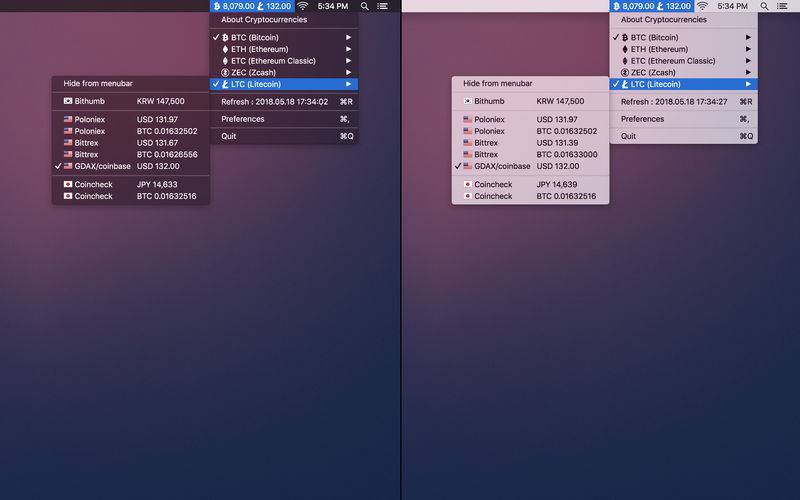Expand the ZEC (Zcash) arrow in the light menu

tap(748, 72)
